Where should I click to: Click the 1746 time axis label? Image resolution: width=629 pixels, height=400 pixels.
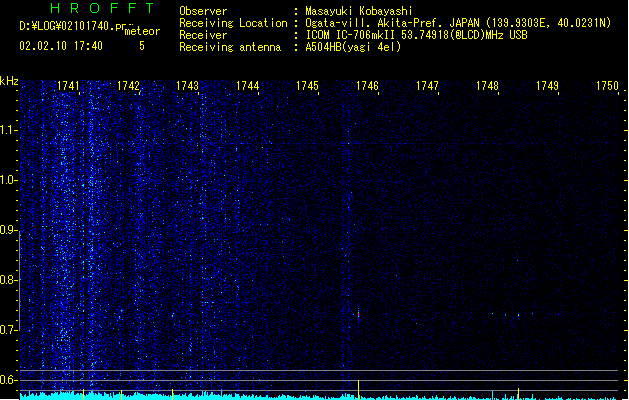point(367,86)
